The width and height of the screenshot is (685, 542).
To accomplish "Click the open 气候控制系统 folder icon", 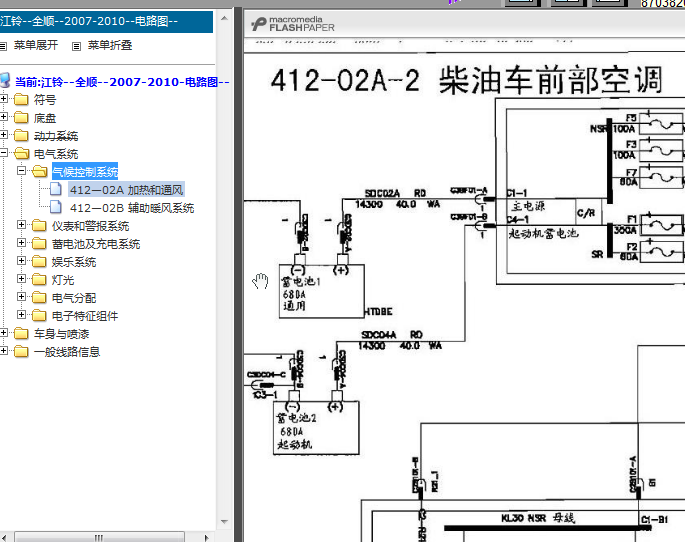I will (39, 171).
